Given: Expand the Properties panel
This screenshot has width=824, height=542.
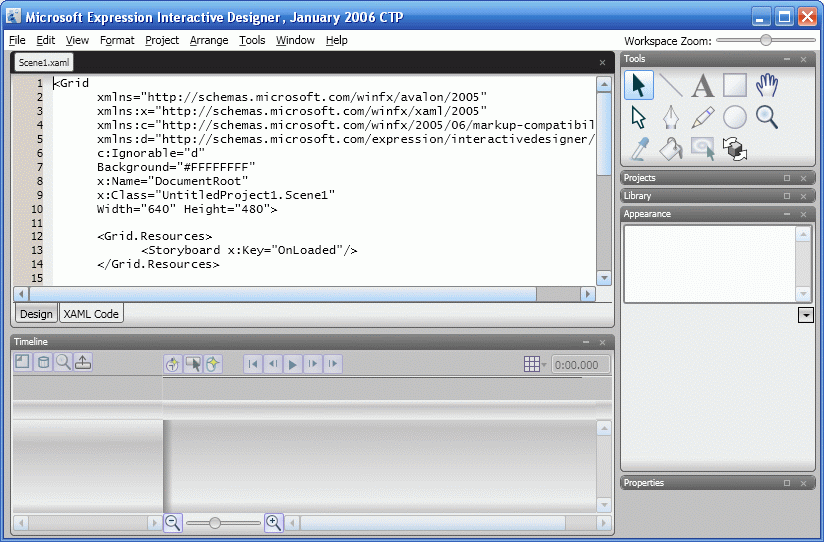Looking at the screenshot, I should coord(787,483).
